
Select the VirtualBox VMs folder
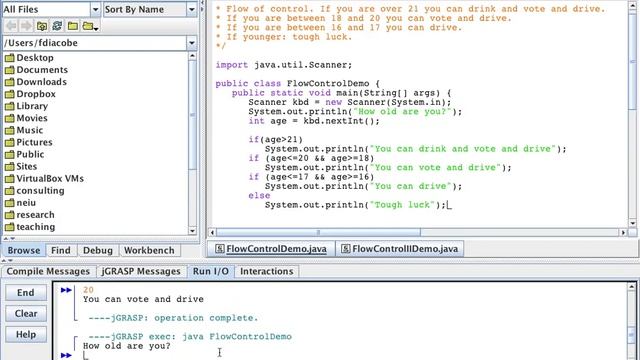click(50, 178)
